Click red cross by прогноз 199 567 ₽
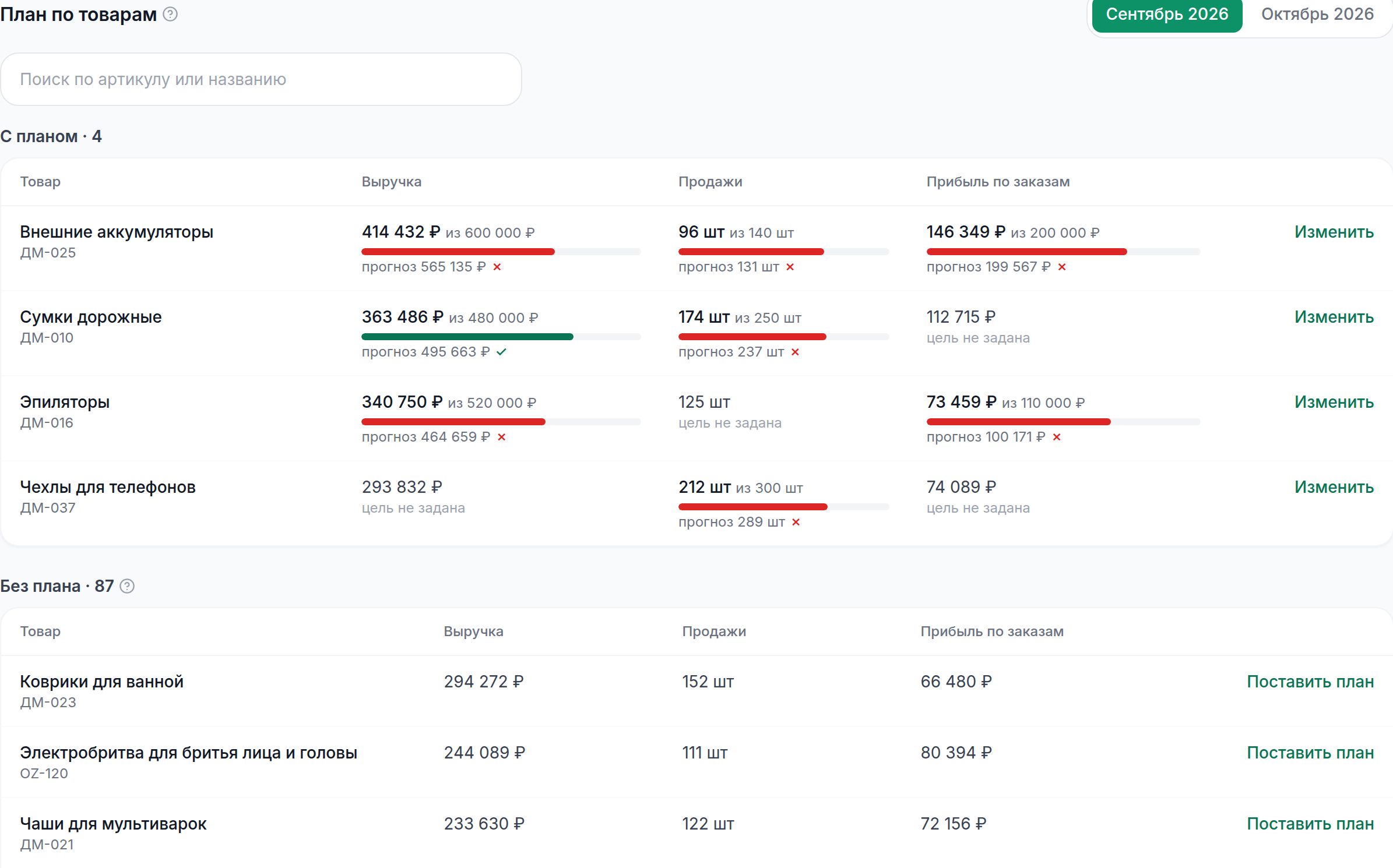 click(x=1062, y=267)
